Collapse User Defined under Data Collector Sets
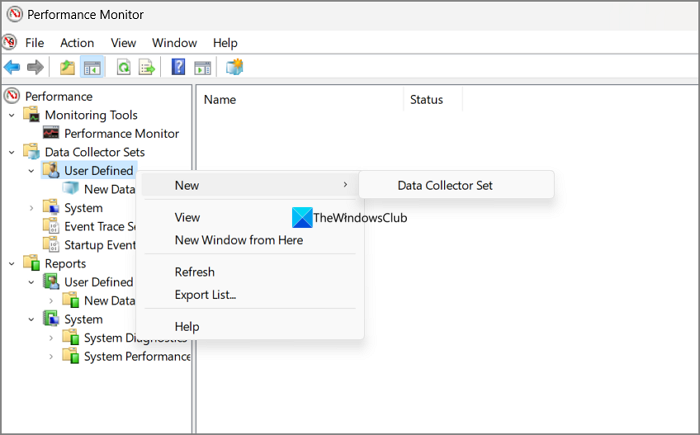The height and width of the screenshot is (435, 700). (31, 171)
